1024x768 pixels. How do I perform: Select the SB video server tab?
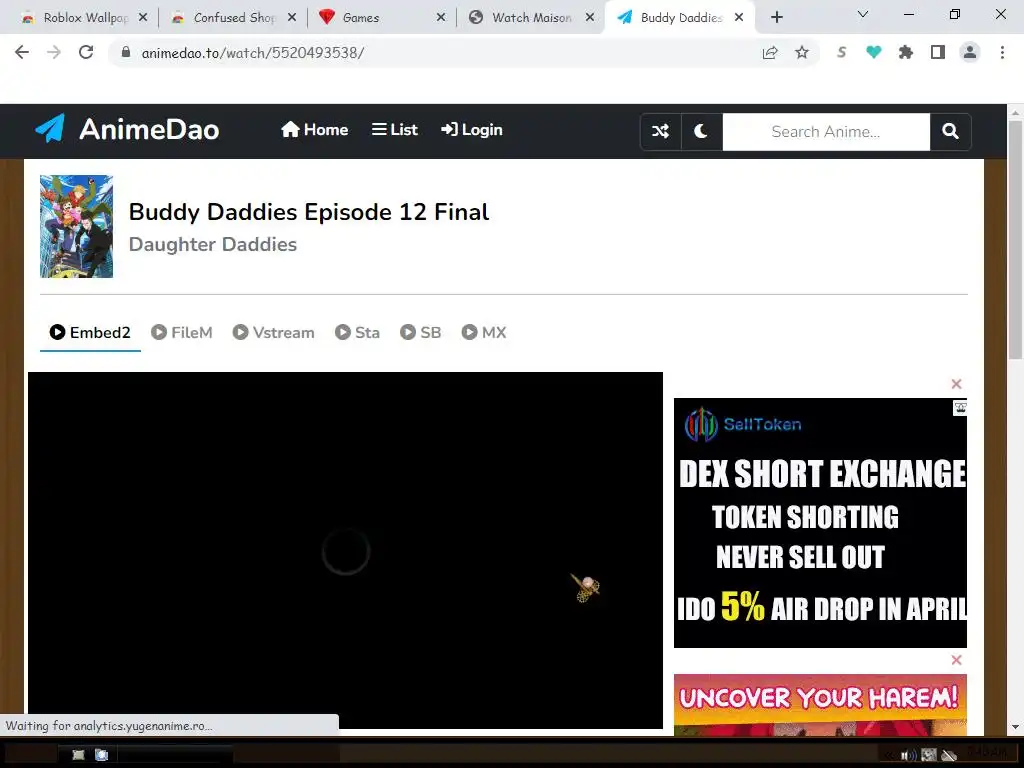click(x=421, y=332)
